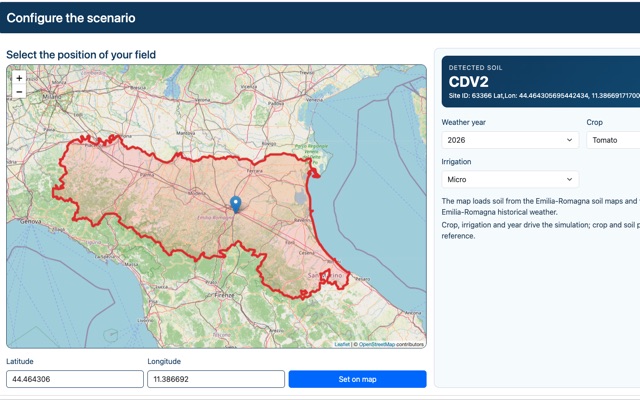
Task: Click San Marino label on the map
Action: (x=325, y=276)
